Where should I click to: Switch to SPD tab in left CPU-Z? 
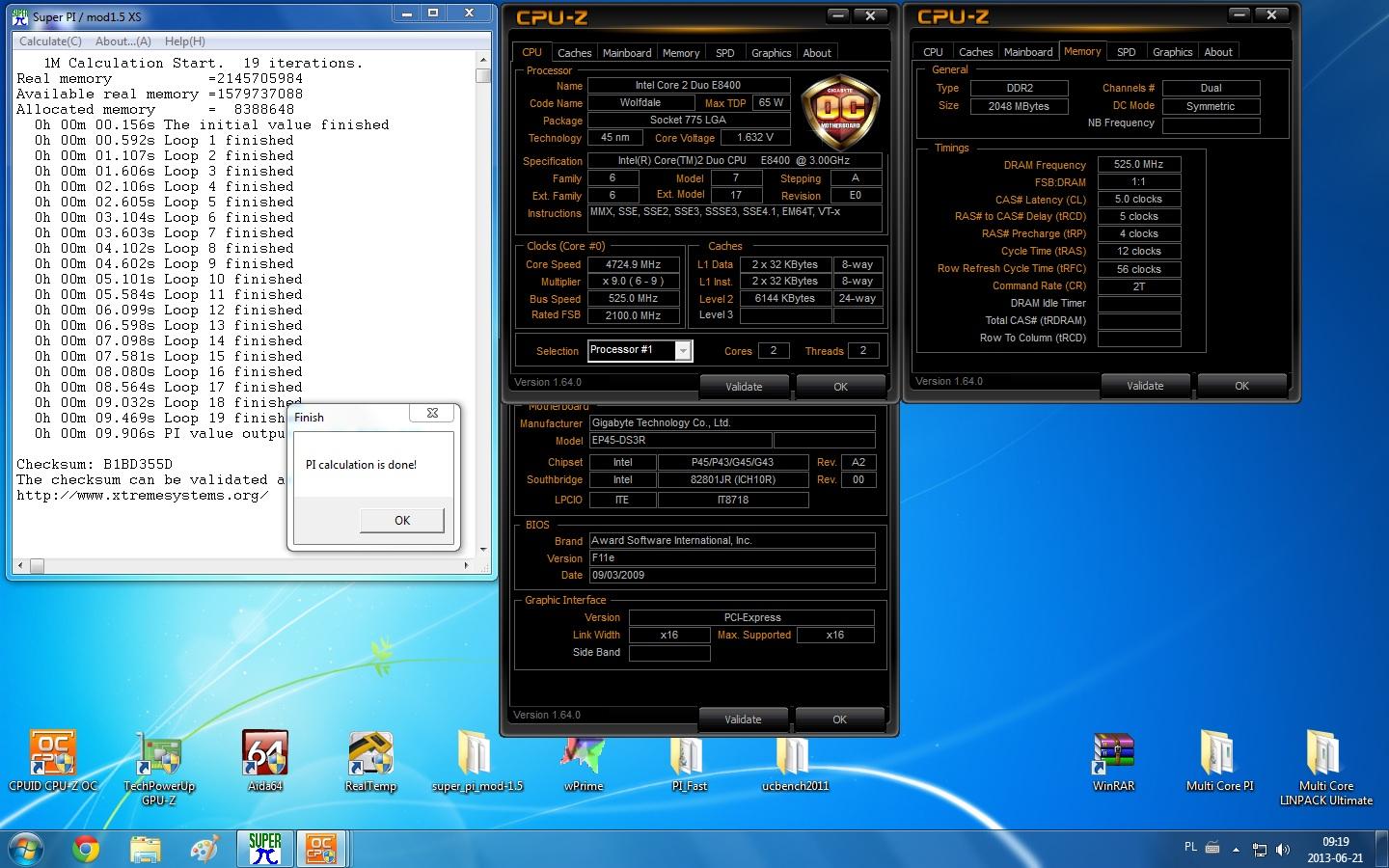point(725,53)
